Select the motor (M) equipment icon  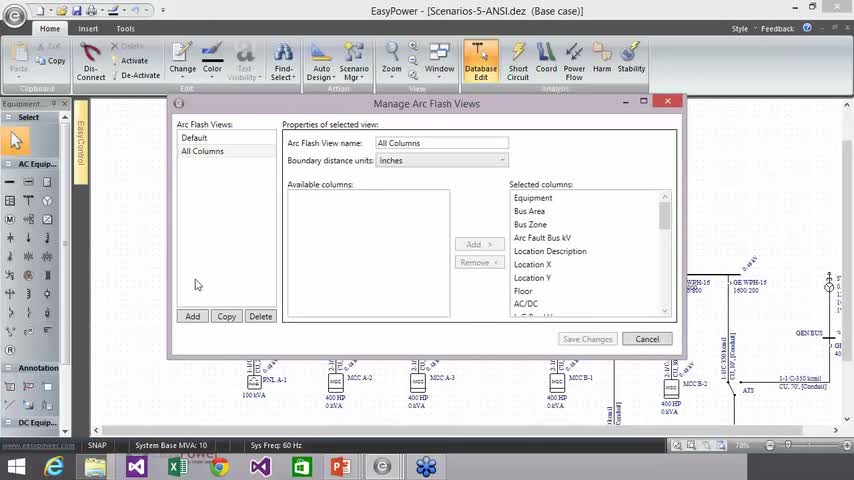click(x=10, y=219)
